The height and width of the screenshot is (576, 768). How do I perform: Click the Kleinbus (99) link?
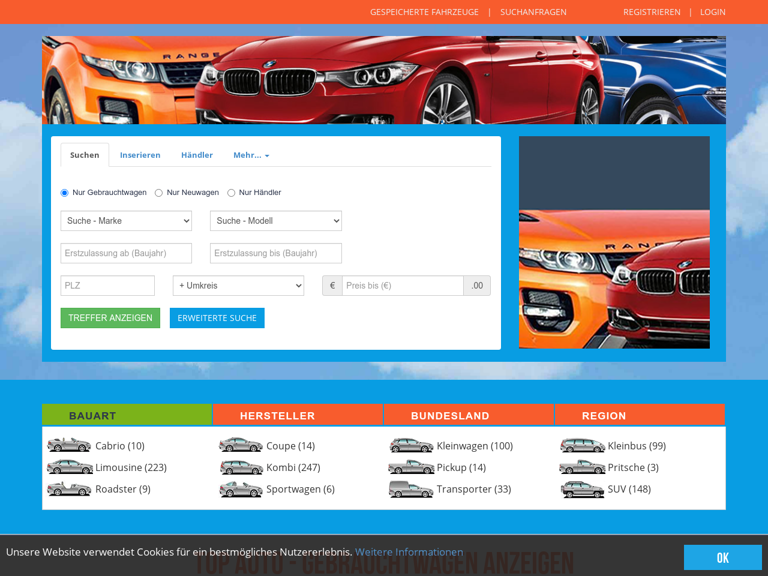[x=637, y=446]
